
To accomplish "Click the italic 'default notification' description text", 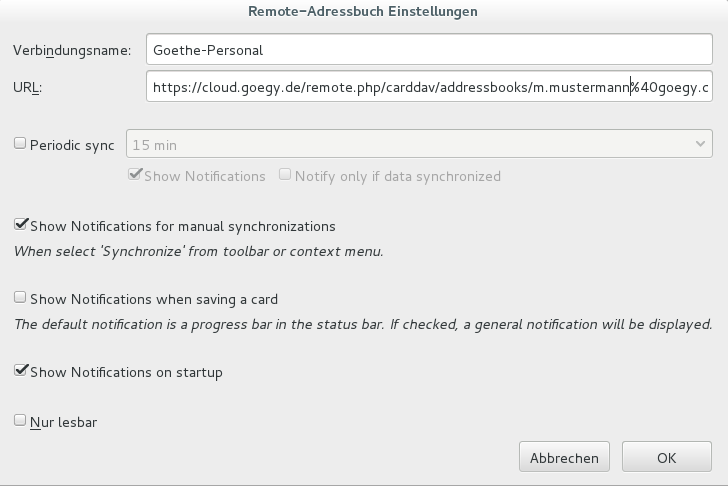I will click(362, 324).
